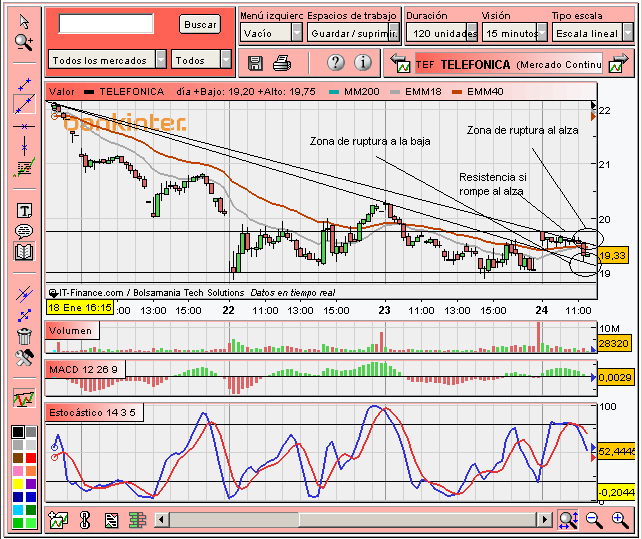Pick the horizontal line tool
Screen dimensions: 642x539
[x=24, y=127]
